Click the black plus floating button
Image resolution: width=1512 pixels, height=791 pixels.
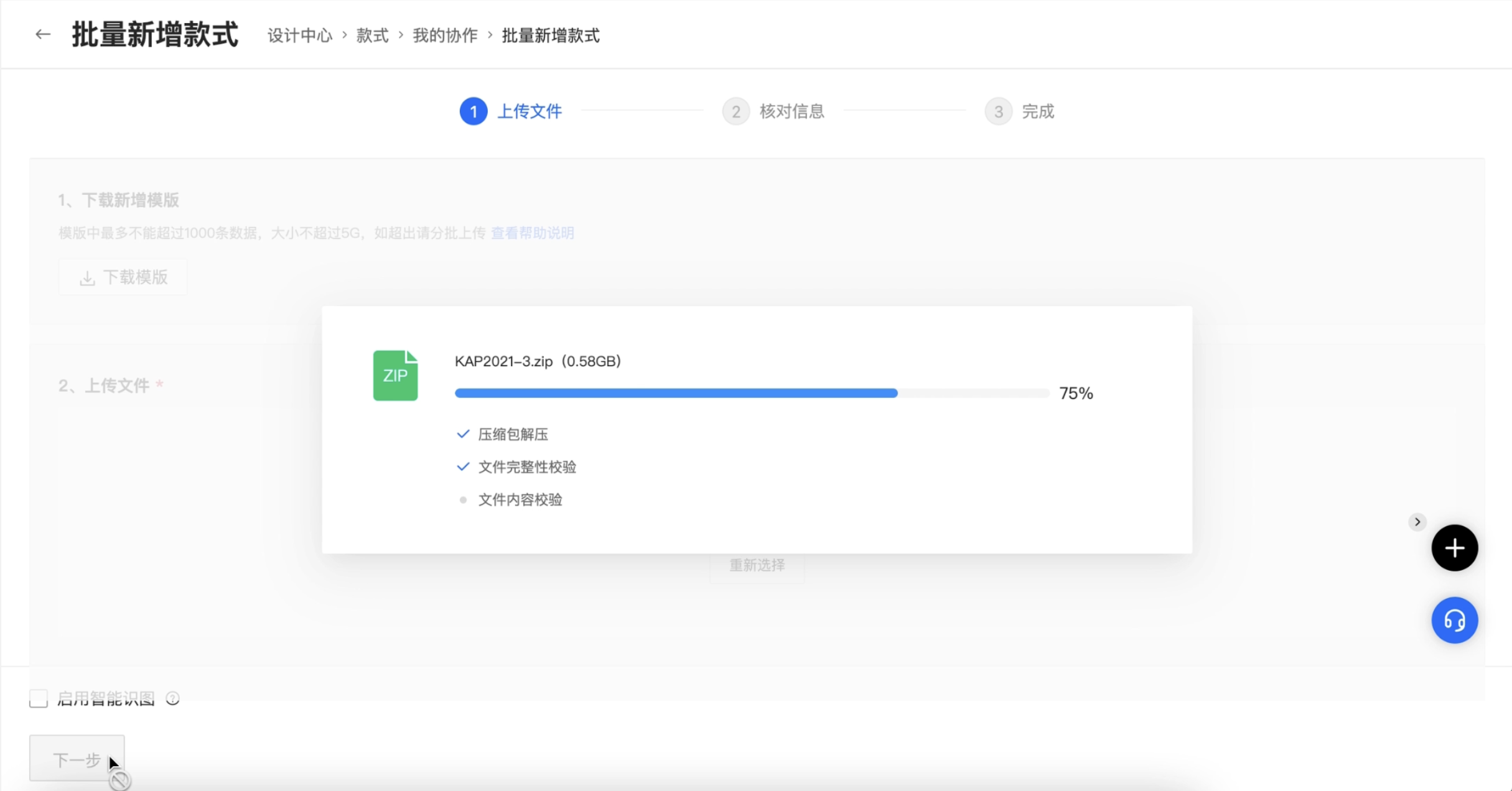[x=1454, y=548]
